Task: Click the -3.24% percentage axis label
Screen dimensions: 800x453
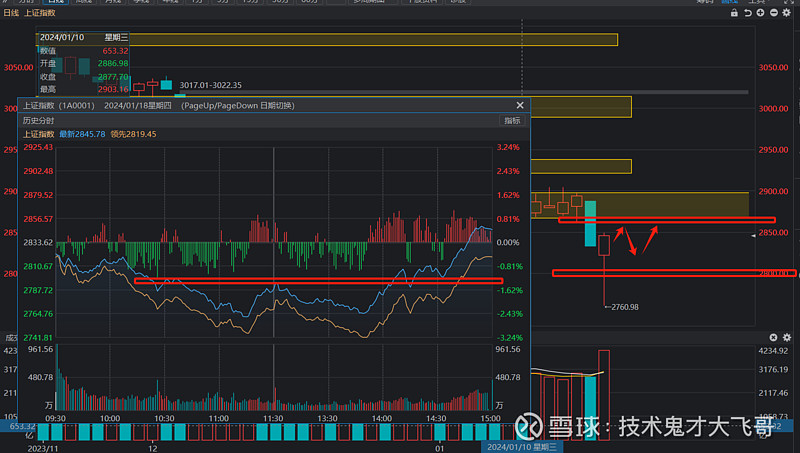Action: (509, 338)
